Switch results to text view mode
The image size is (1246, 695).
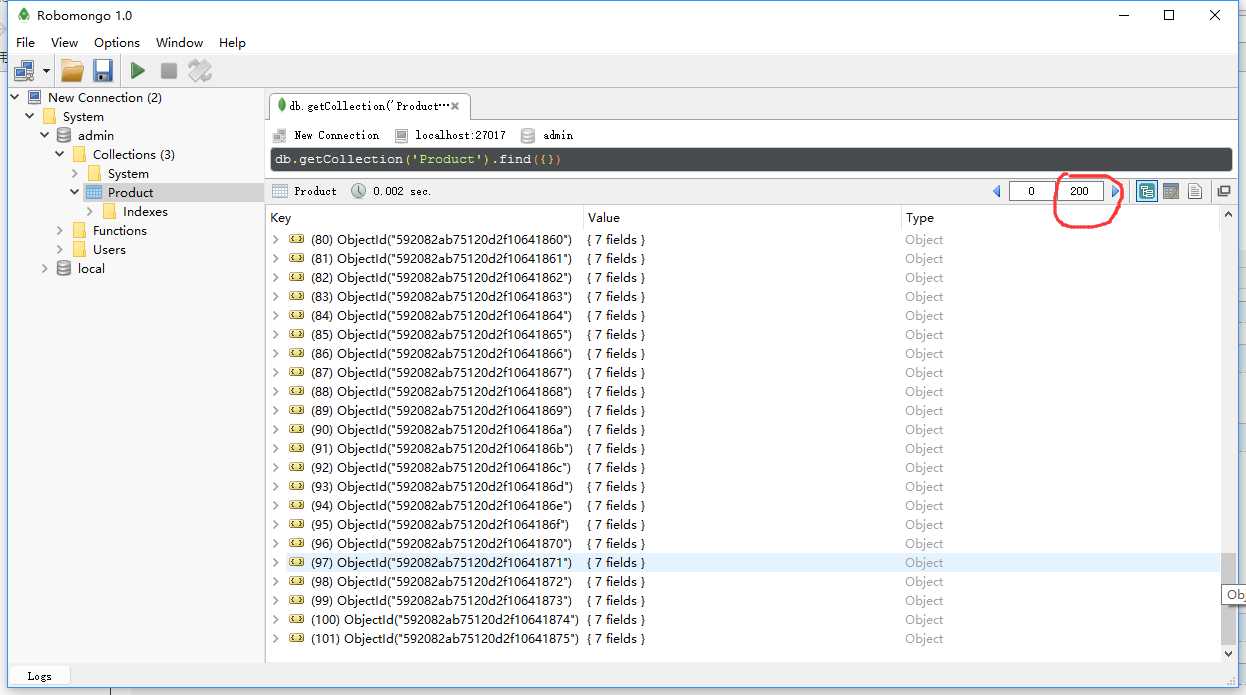(x=1194, y=191)
